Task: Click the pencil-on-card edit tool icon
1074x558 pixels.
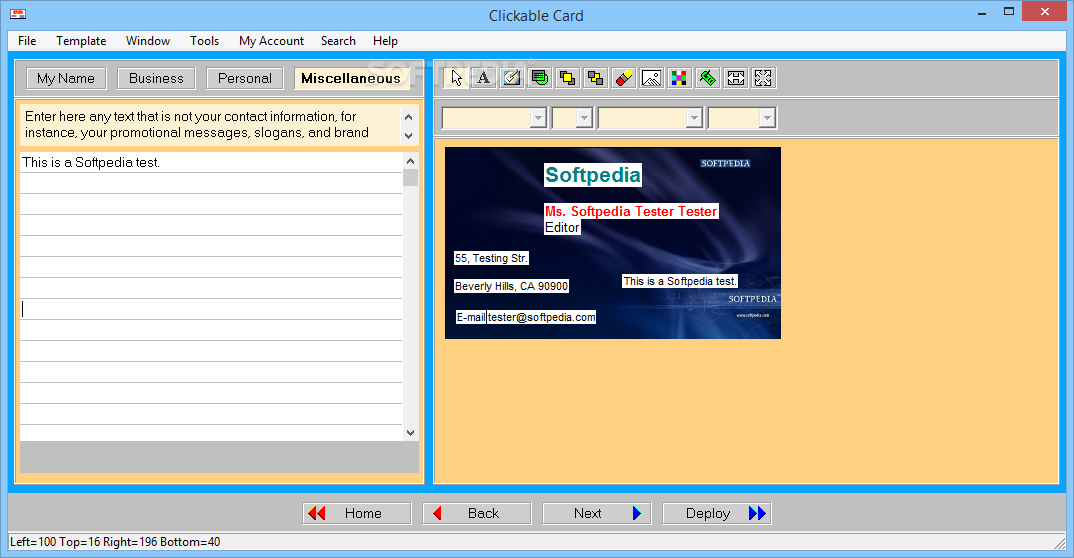Action: [512, 78]
